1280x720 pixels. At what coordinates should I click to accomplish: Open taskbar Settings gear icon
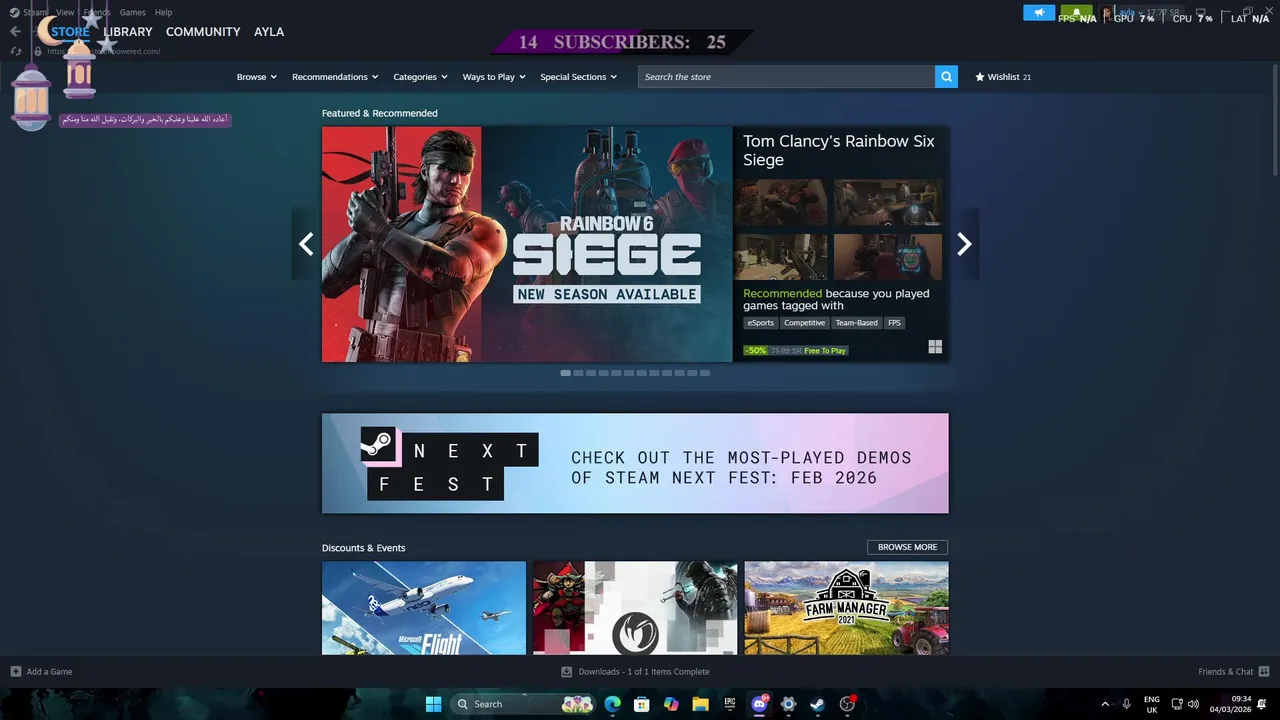coord(788,704)
